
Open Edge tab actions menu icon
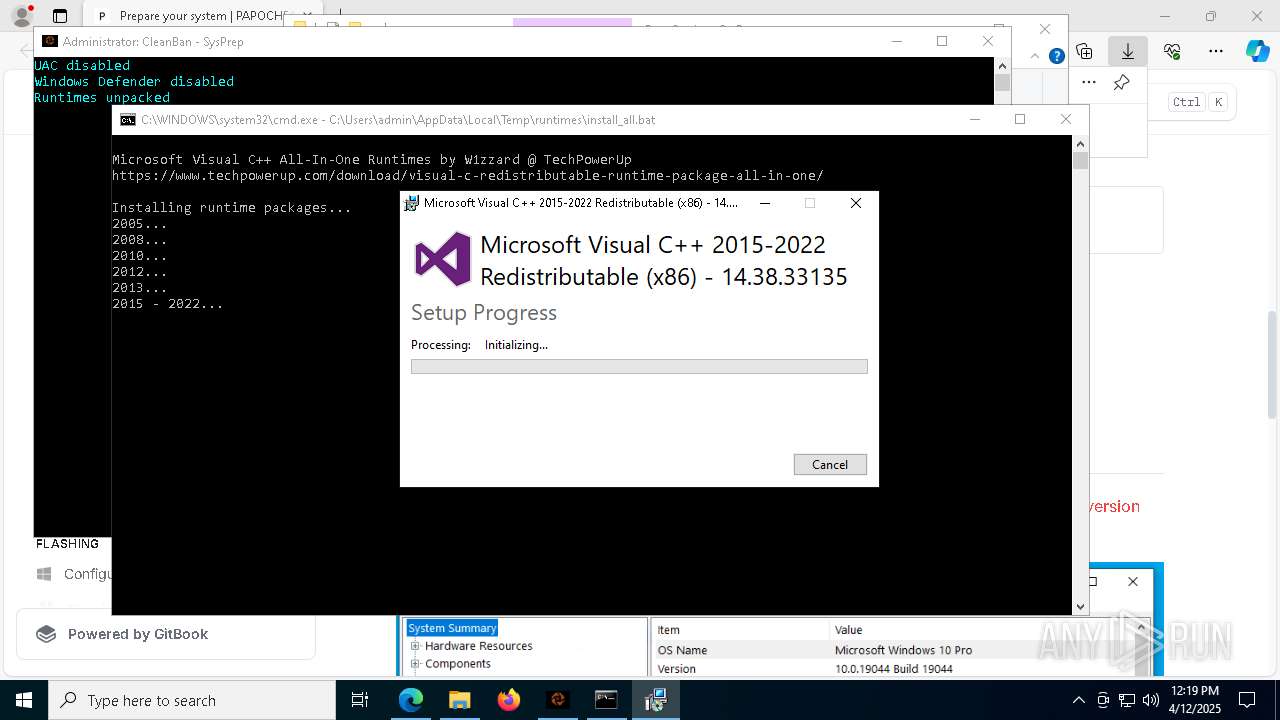(60, 16)
